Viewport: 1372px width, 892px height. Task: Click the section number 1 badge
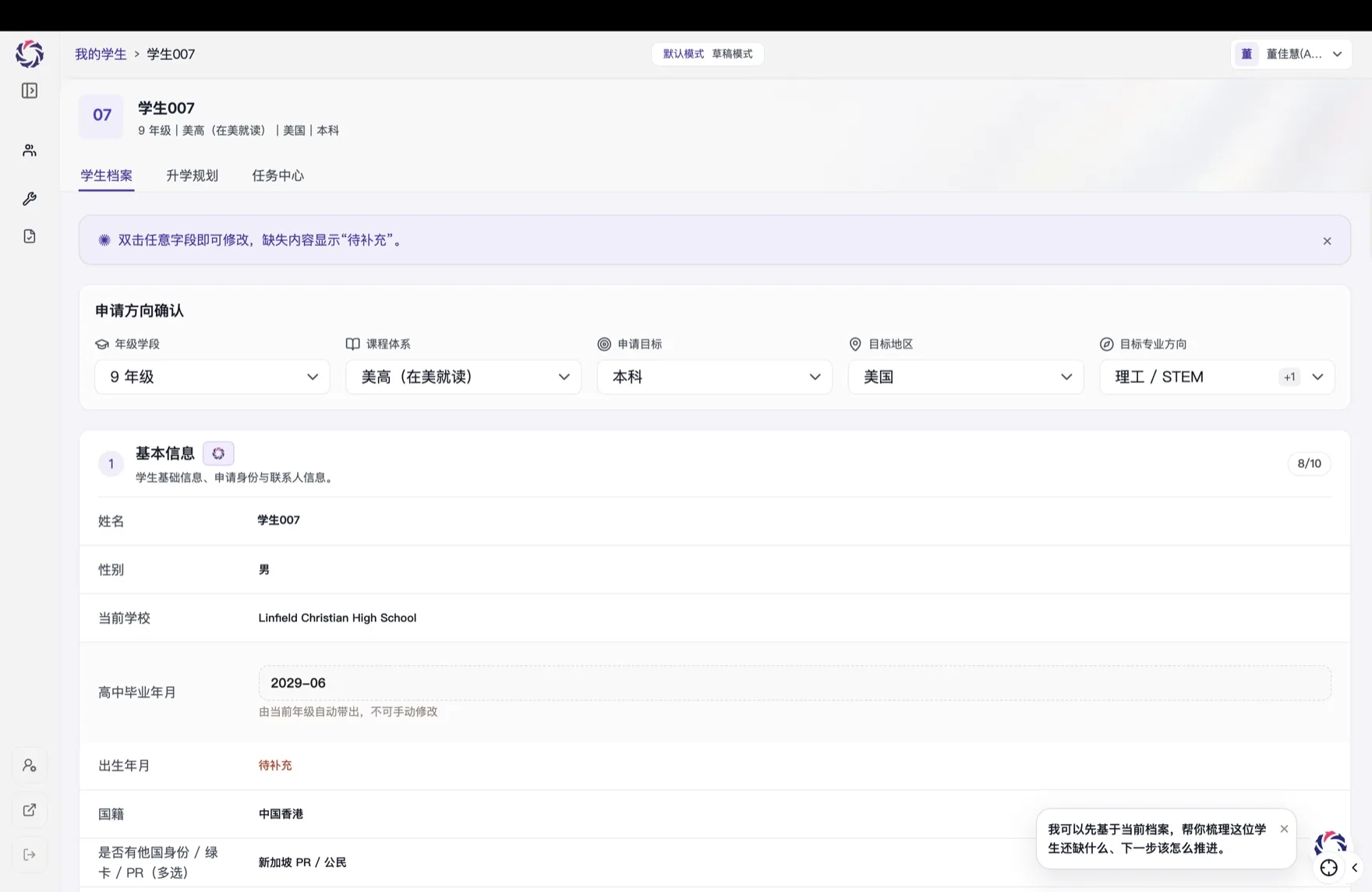click(111, 464)
